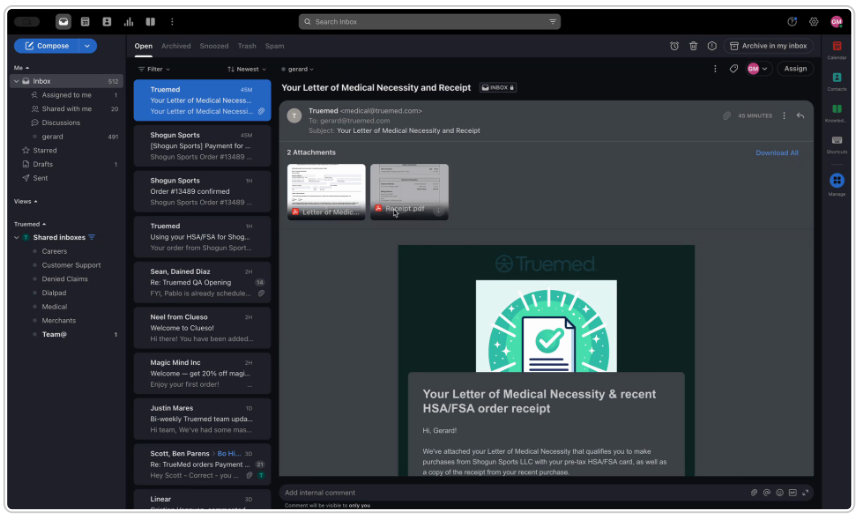This screenshot has width=857, height=518.
Task: Collapse the Me section header
Action: (x=21, y=68)
